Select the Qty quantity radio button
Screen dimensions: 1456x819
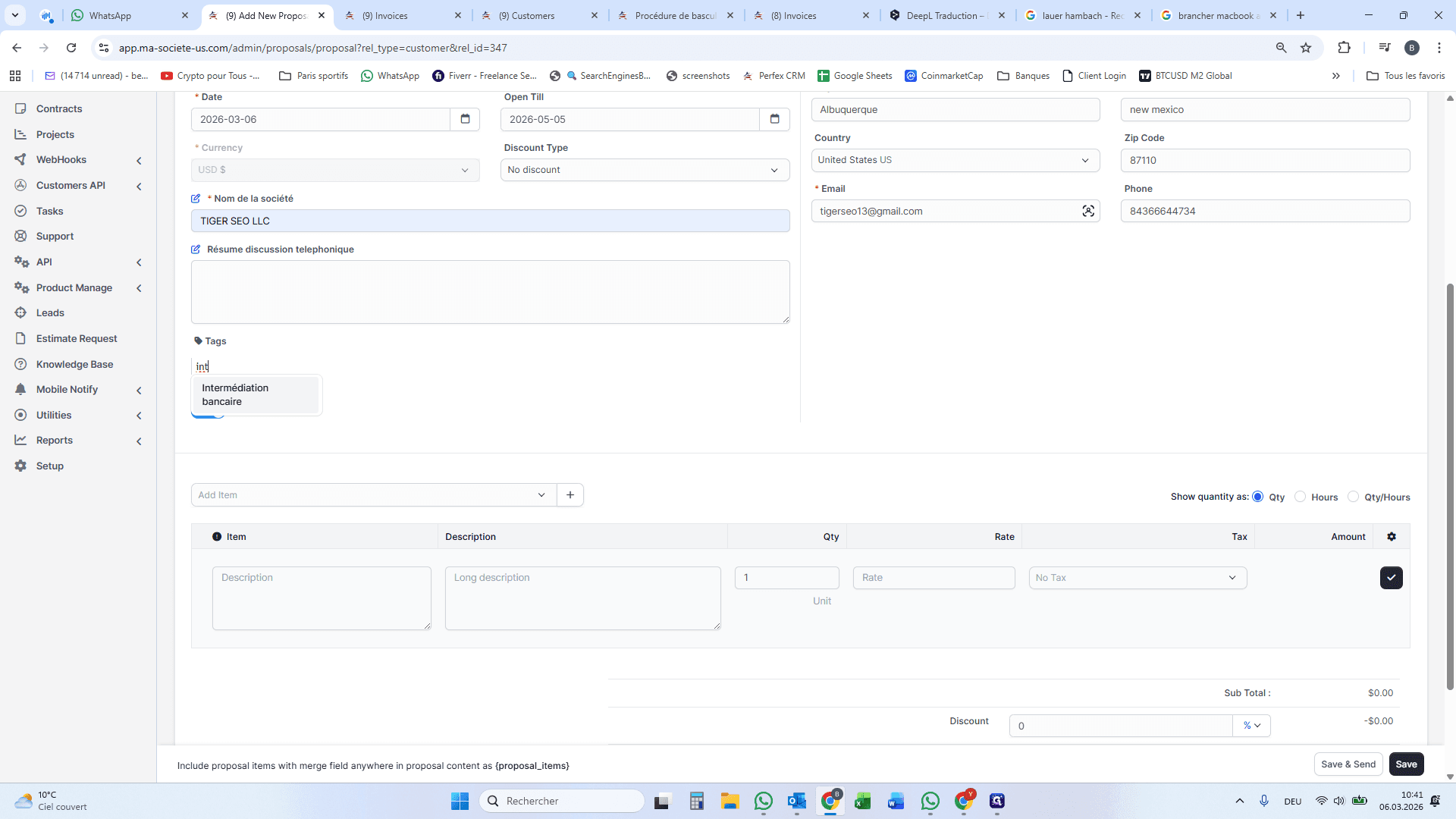click(1257, 497)
